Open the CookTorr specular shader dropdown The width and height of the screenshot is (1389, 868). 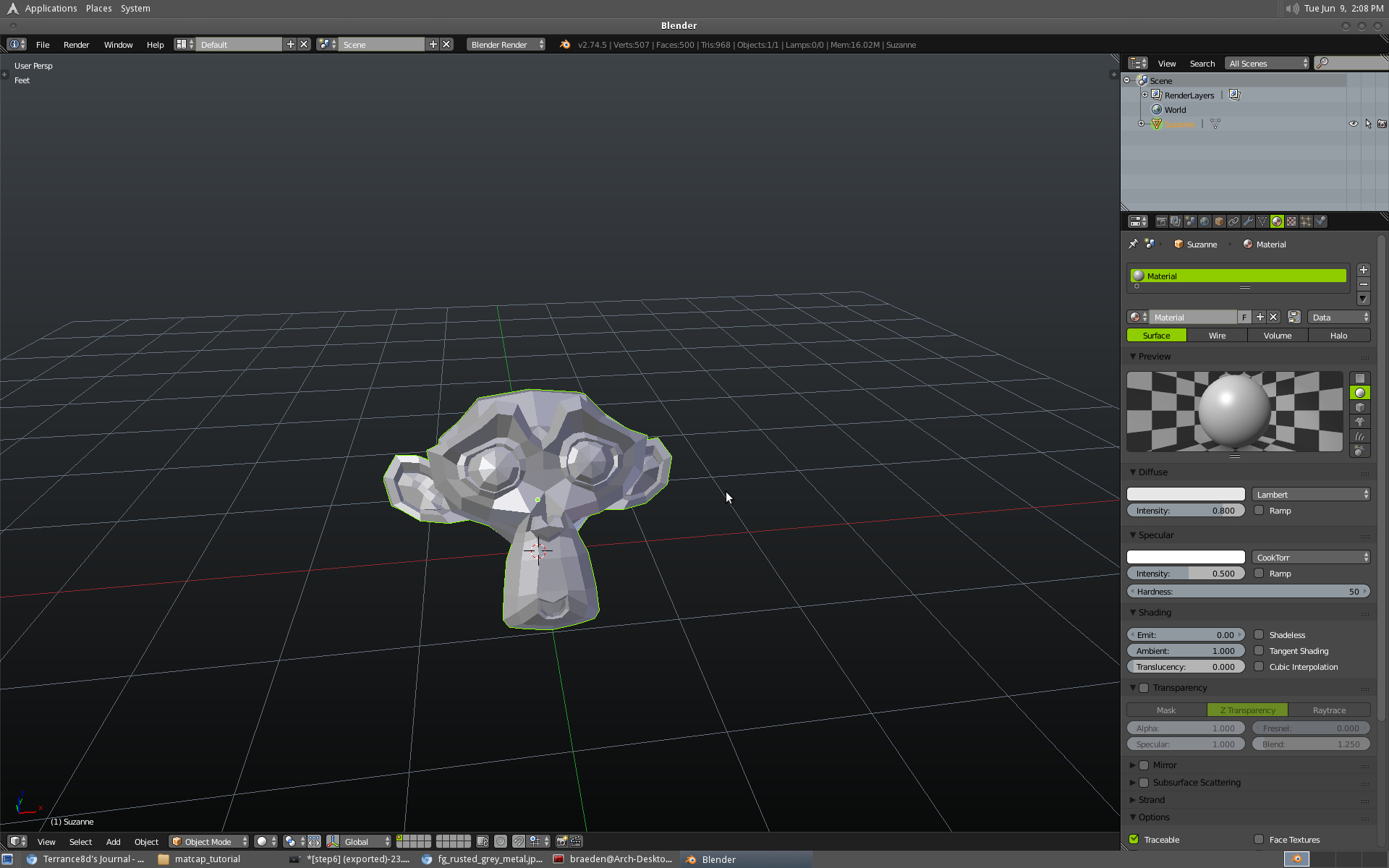1311,557
